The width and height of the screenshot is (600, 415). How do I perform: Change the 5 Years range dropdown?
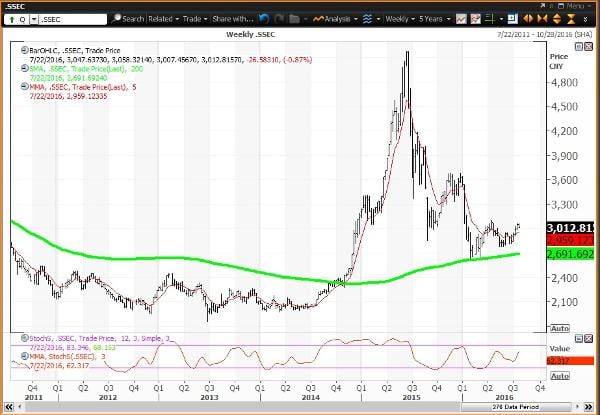tap(435, 19)
